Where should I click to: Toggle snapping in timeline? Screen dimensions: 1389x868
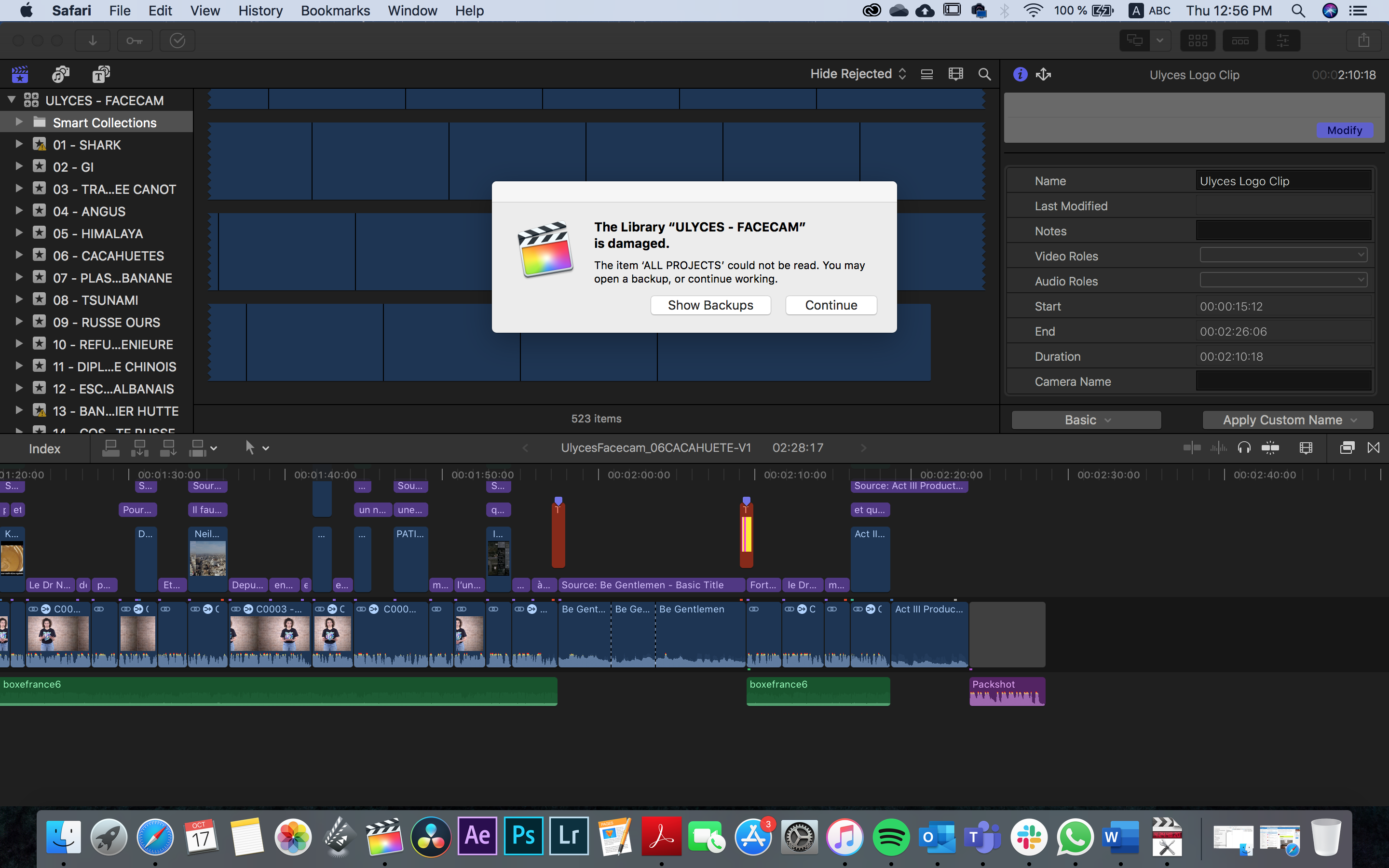point(1270,448)
